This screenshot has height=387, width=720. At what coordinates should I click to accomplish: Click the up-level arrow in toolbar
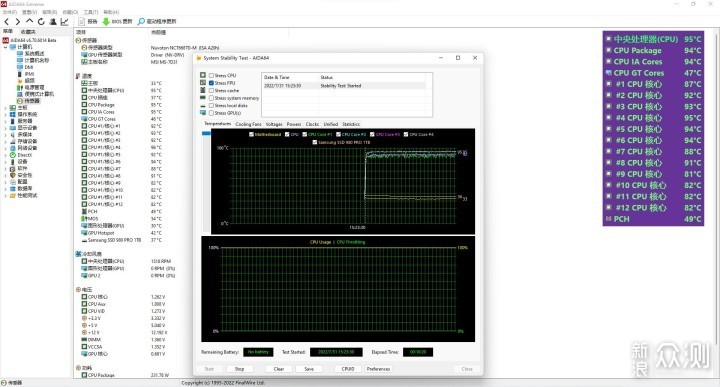point(29,21)
